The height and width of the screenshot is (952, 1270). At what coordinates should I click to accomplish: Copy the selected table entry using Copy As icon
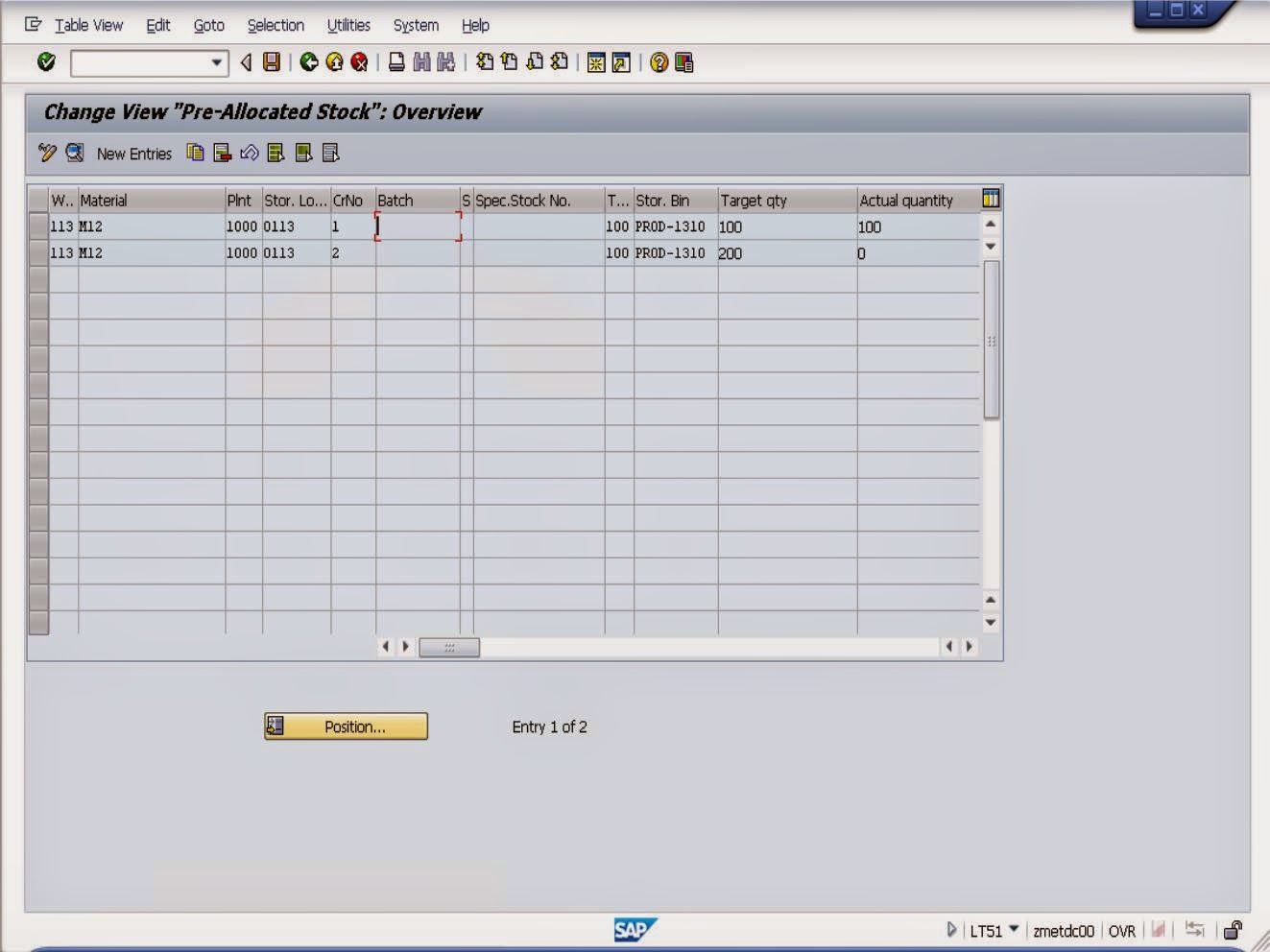point(194,154)
